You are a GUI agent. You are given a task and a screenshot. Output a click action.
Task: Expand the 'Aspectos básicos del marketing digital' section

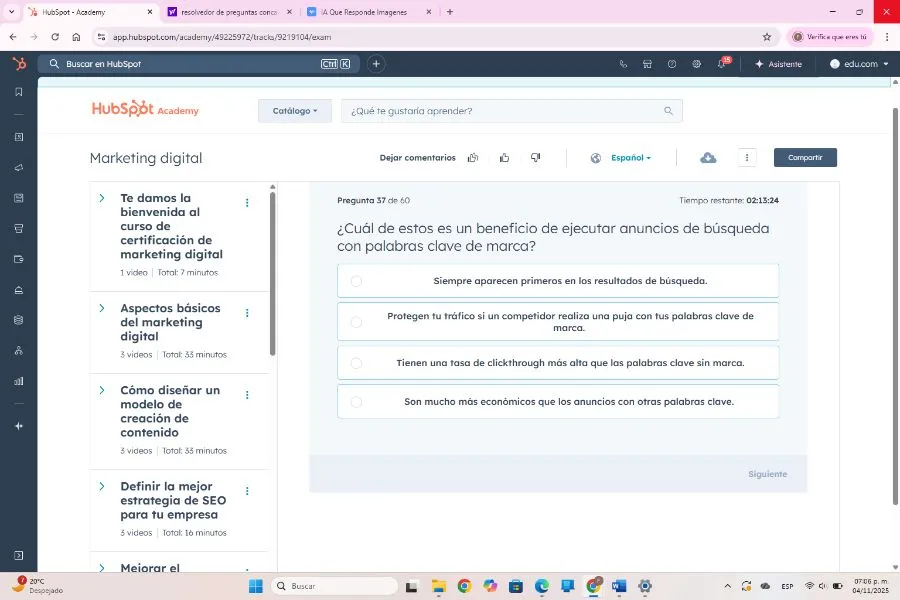tap(101, 308)
